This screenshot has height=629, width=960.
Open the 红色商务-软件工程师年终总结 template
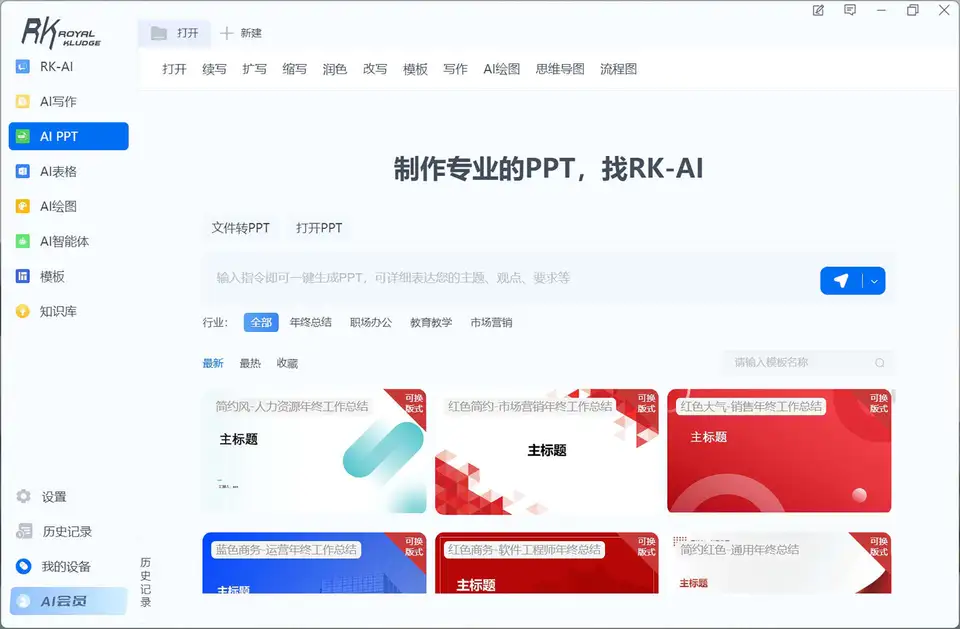(547, 563)
